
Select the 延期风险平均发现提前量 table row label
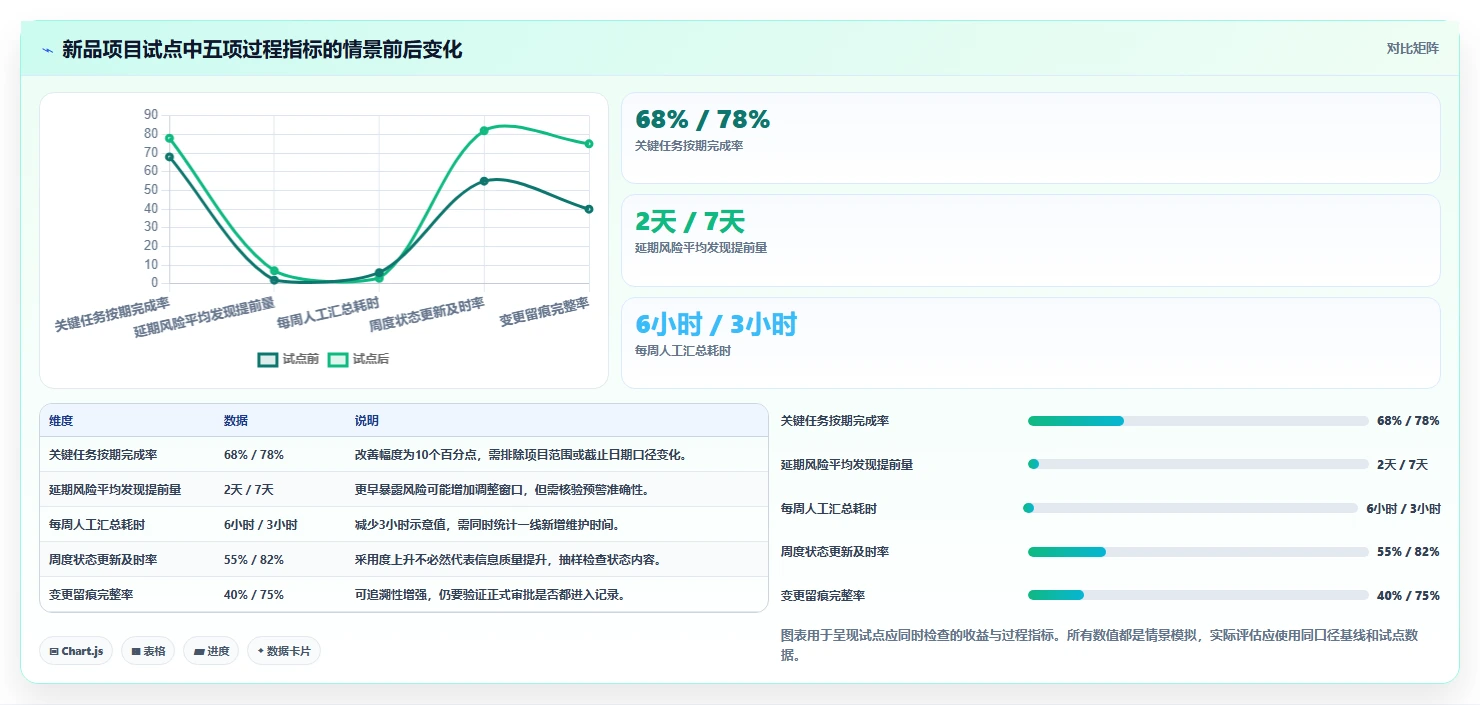point(115,490)
